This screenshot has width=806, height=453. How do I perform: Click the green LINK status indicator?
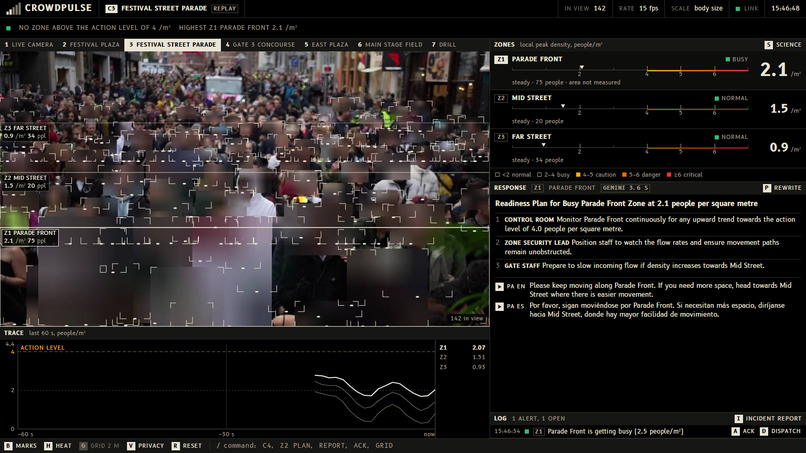click(x=747, y=9)
